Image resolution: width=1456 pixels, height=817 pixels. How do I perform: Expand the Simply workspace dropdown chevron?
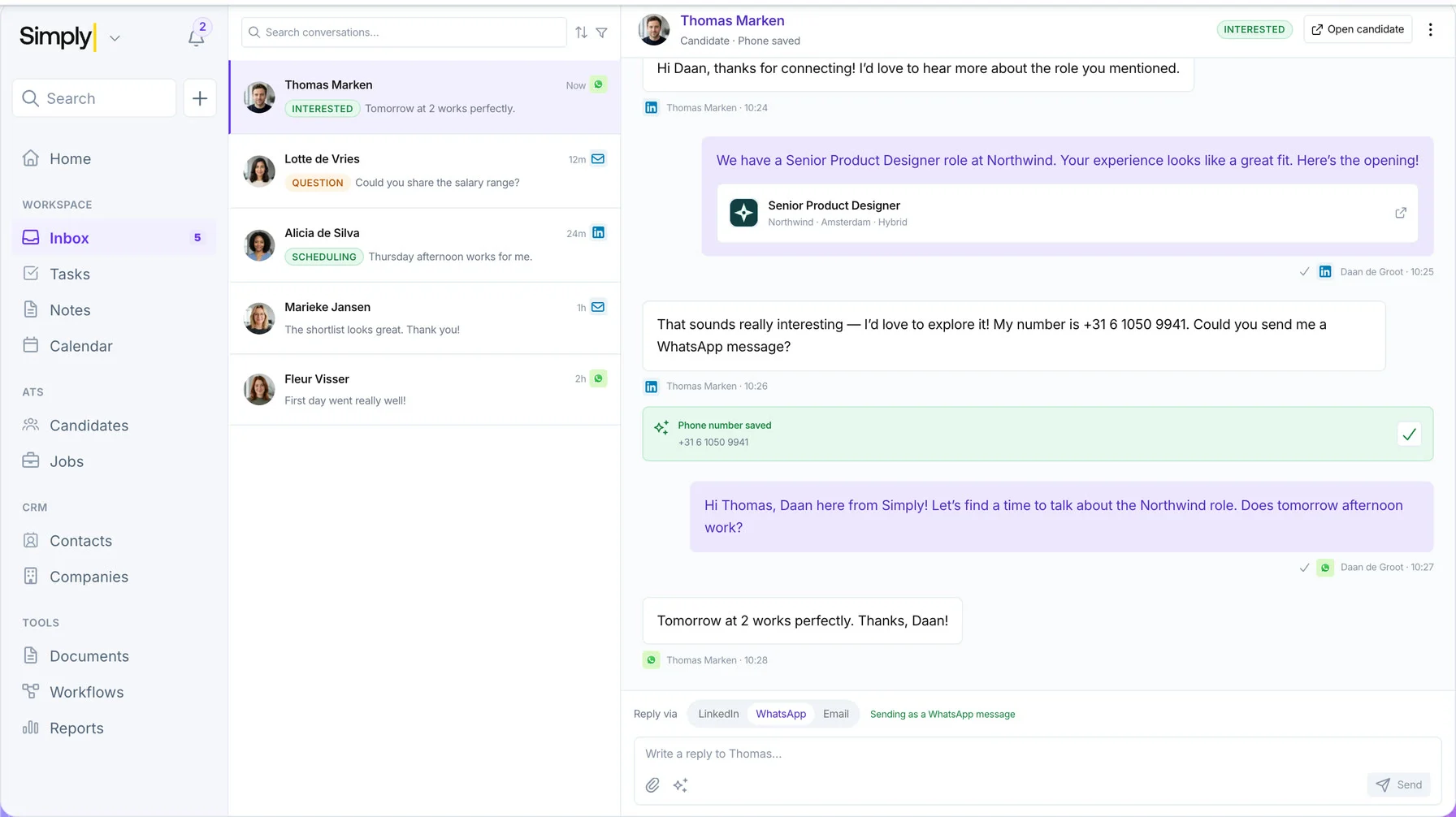(115, 38)
